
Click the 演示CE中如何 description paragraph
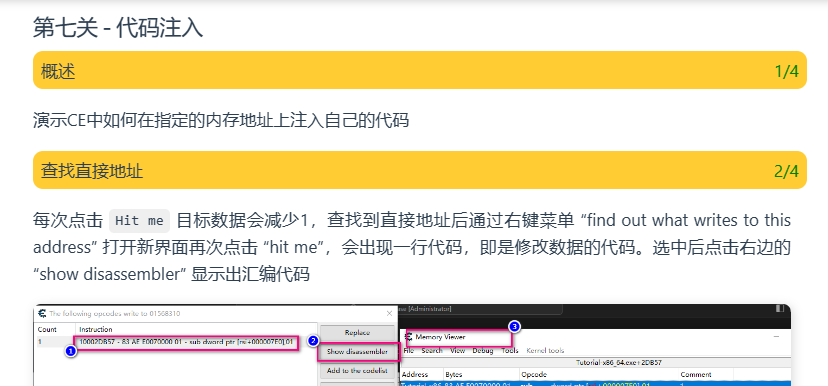[x=221, y=120]
